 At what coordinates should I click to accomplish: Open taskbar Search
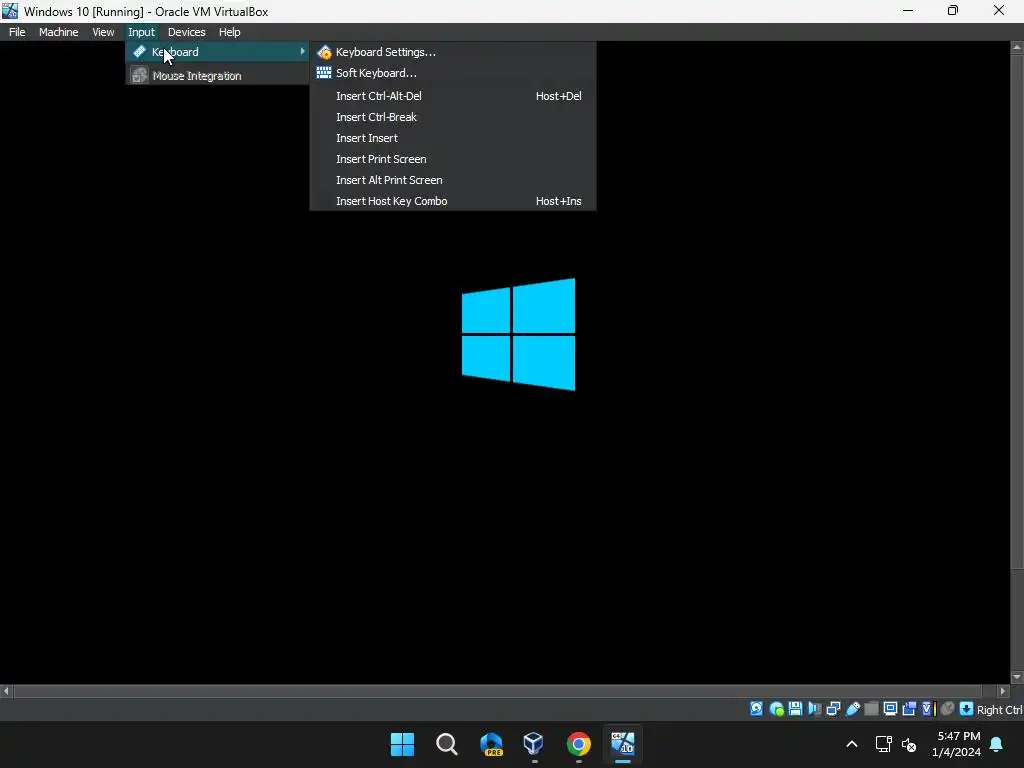tap(447, 744)
